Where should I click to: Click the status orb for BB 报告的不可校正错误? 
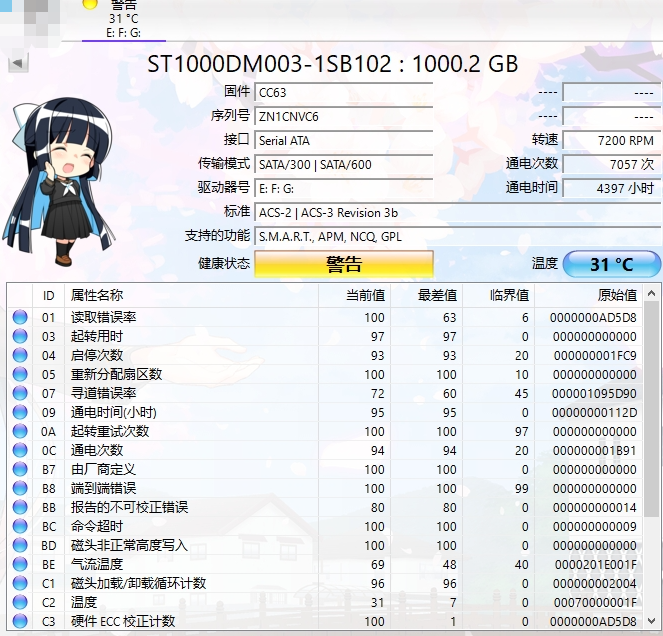tap(20, 507)
